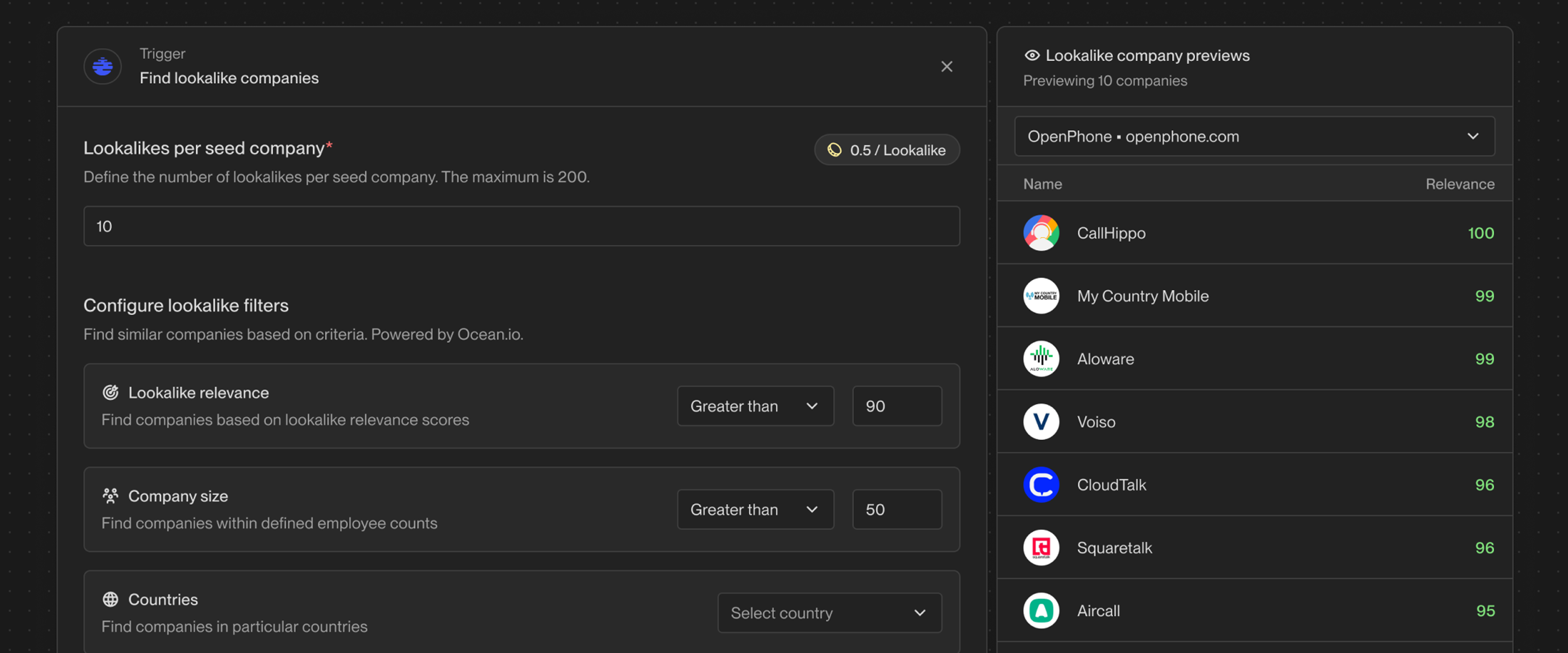Open the Select country dropdown
The height and width of the screenshot is (653, 1568).
click(830, 613)
